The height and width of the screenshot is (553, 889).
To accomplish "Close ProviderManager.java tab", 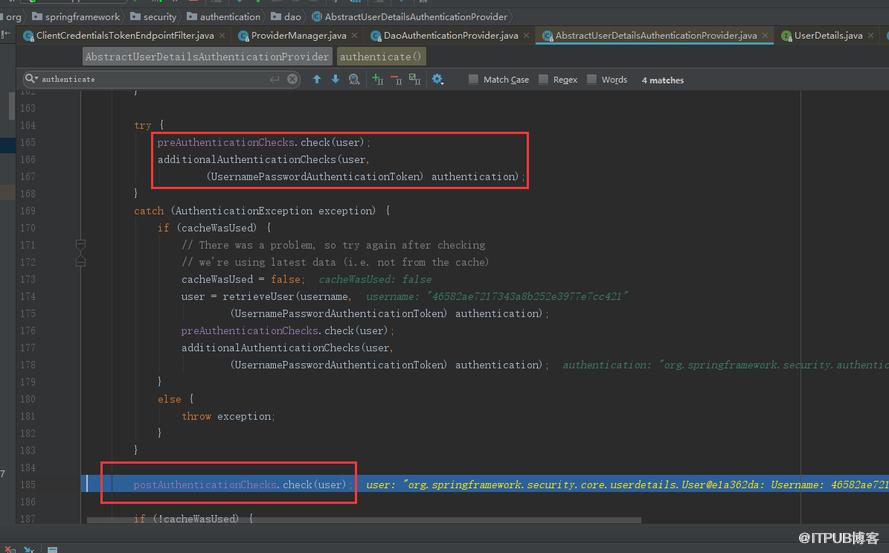I will click(x=354, y=36).
